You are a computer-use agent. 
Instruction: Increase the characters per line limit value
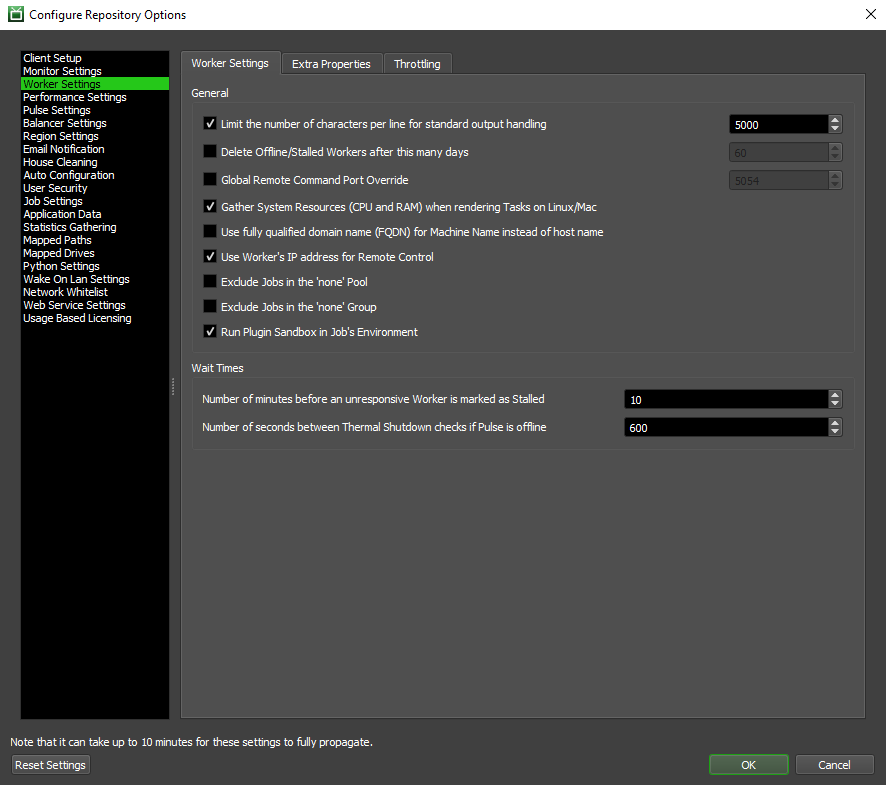[x=835, y=120]
